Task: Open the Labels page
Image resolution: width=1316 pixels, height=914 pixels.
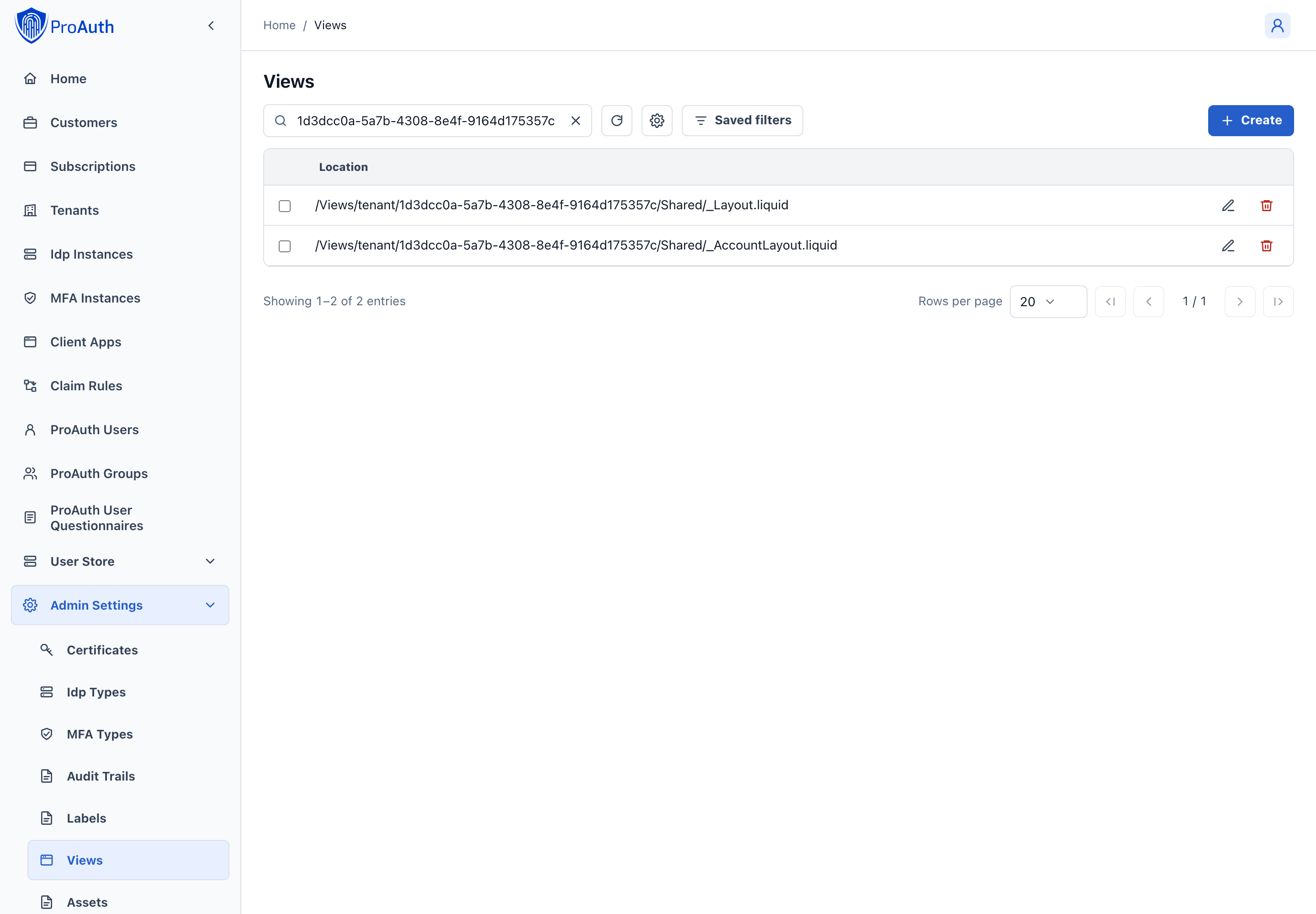Action: coord(128,818)
